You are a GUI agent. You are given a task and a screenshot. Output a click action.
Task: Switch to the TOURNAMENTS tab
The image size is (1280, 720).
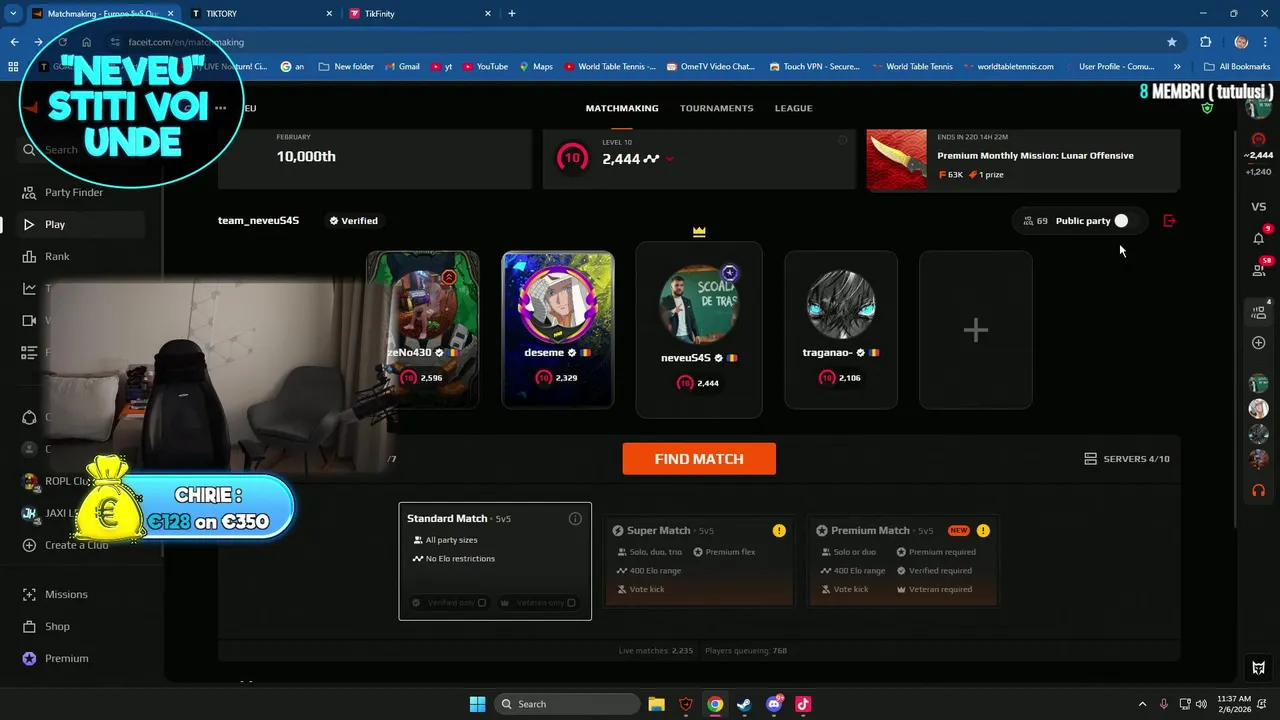pos(717,108)
